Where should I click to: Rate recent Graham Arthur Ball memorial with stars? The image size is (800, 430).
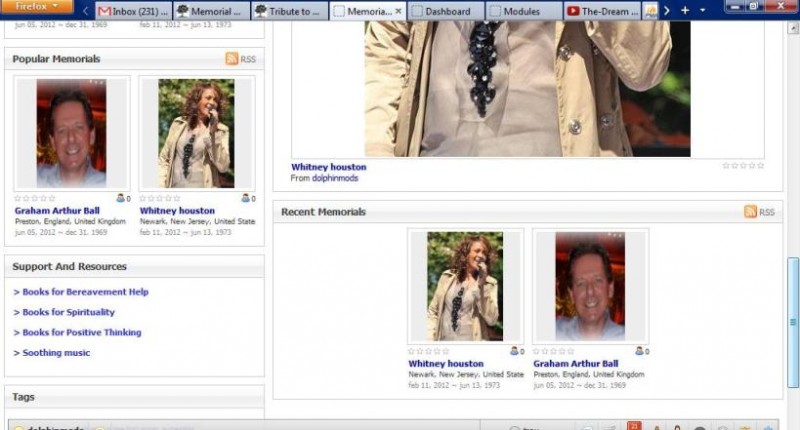tap(554, 351)
